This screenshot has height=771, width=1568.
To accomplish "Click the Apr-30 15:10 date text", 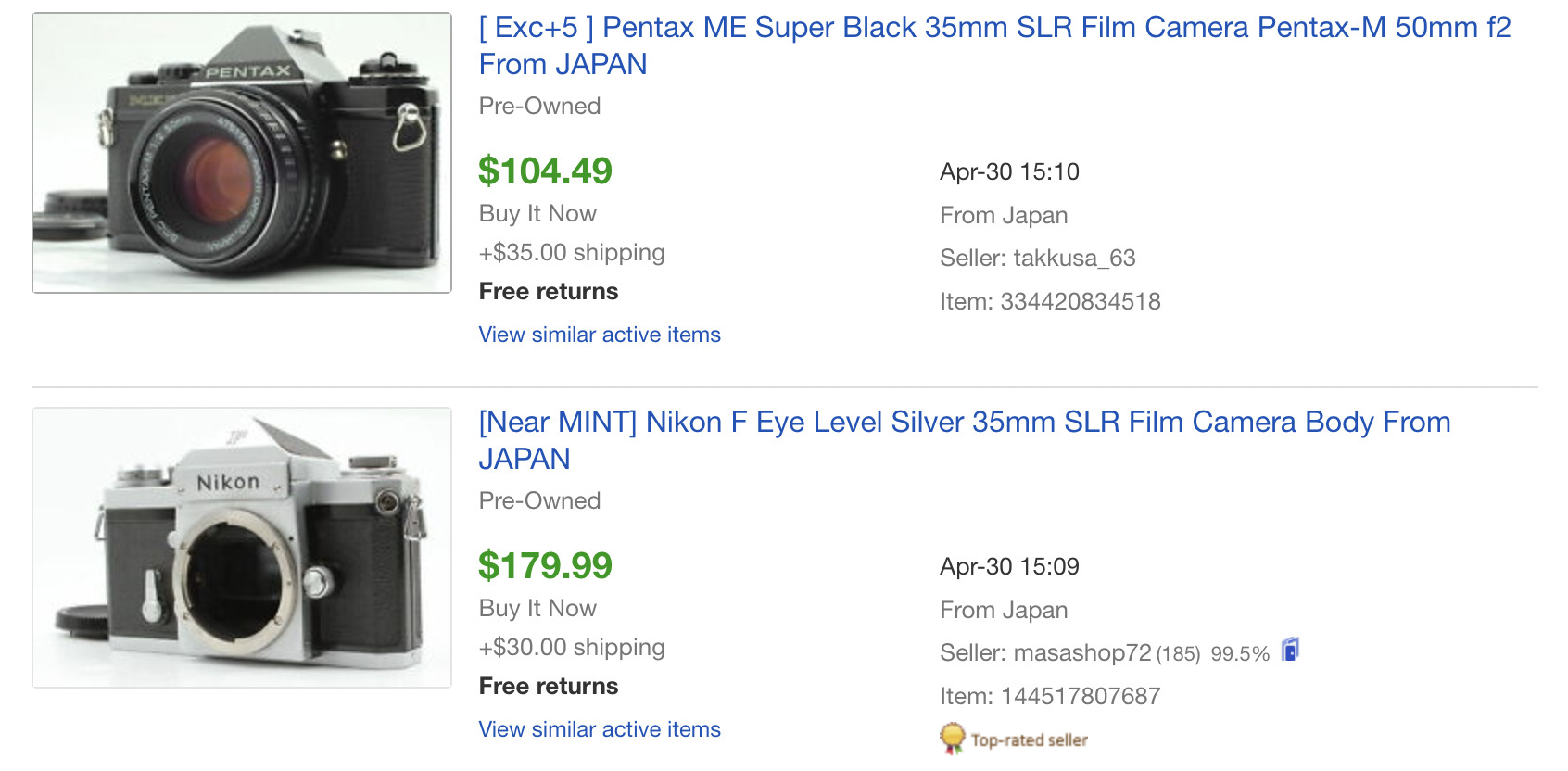I will point(1009,171).
